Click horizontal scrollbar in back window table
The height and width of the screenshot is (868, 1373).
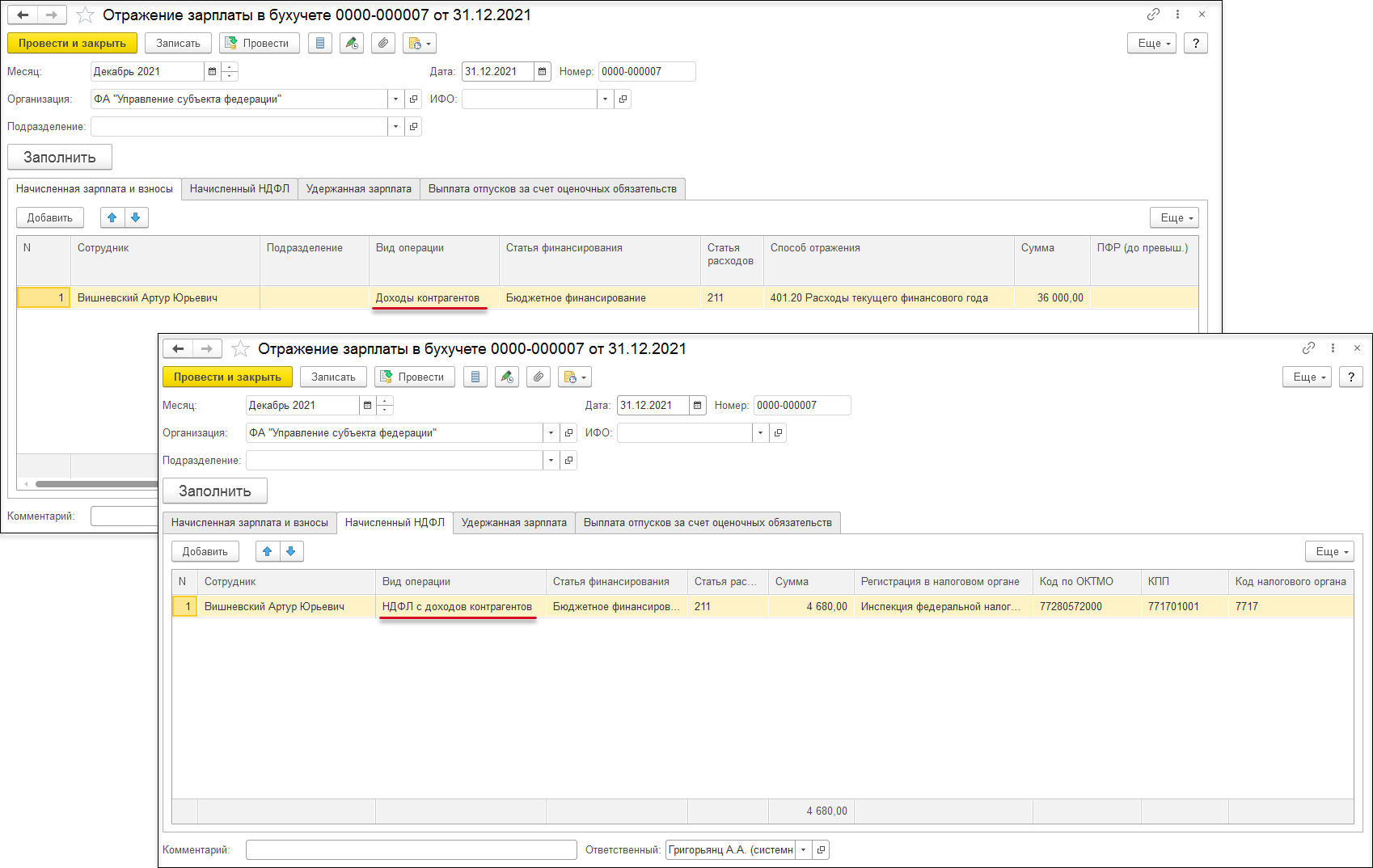click(x=97, y=484)
